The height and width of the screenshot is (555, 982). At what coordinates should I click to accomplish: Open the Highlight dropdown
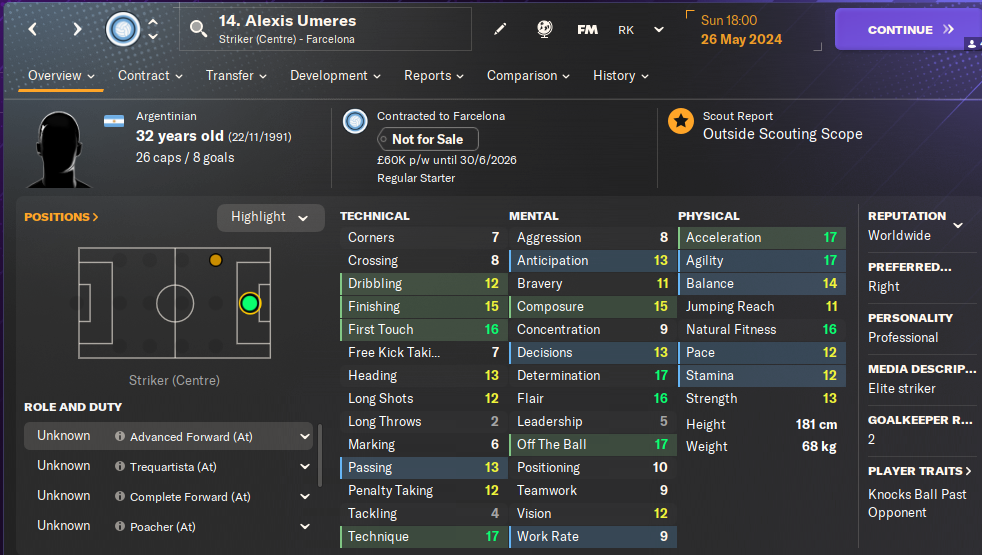pos(270,217)
